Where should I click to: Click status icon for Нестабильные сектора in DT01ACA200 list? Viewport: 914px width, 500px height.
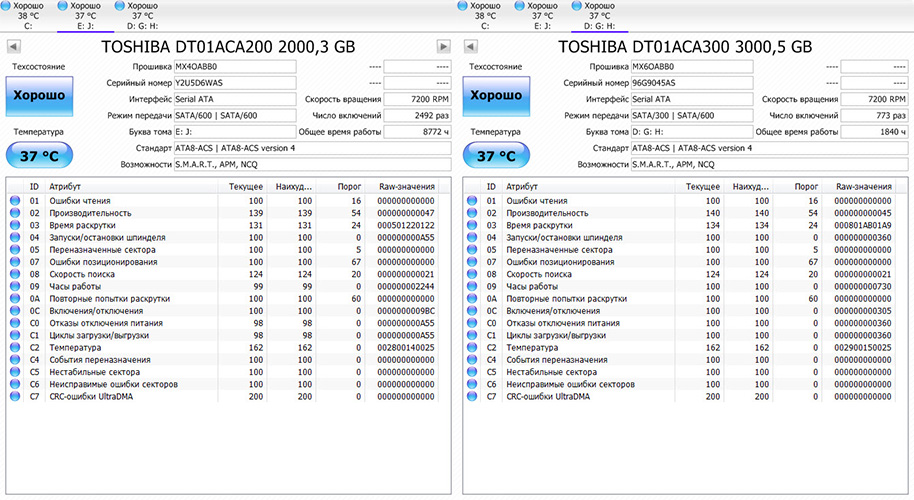15,372
